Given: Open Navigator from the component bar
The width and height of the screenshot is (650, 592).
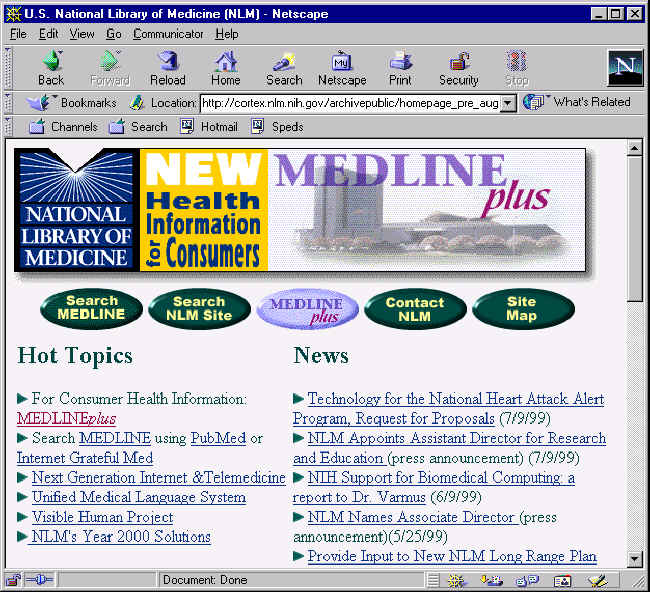Looking at the screenshot, I should click(458, 580).
